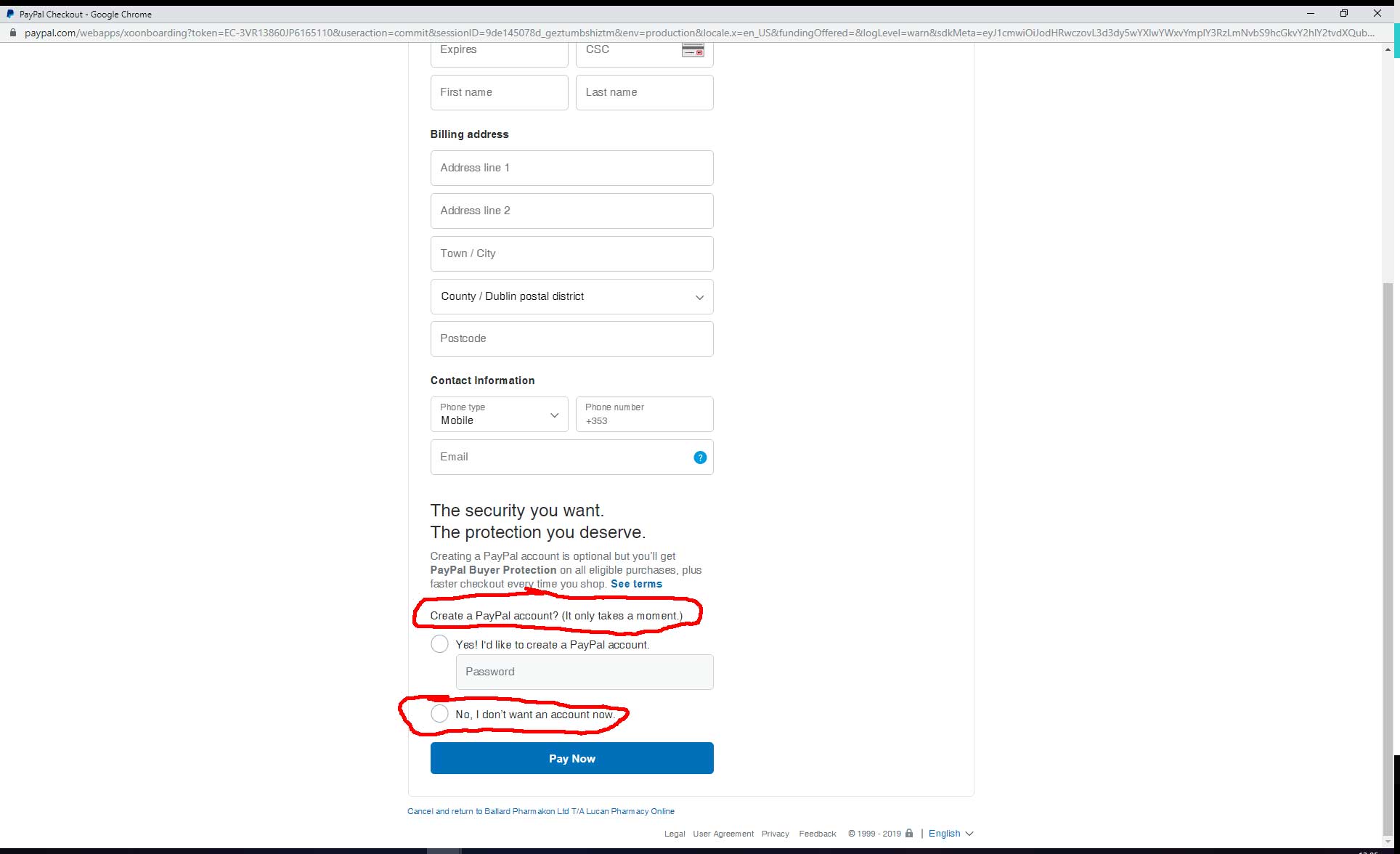Click the CSC card security code icon

point(693,50)
